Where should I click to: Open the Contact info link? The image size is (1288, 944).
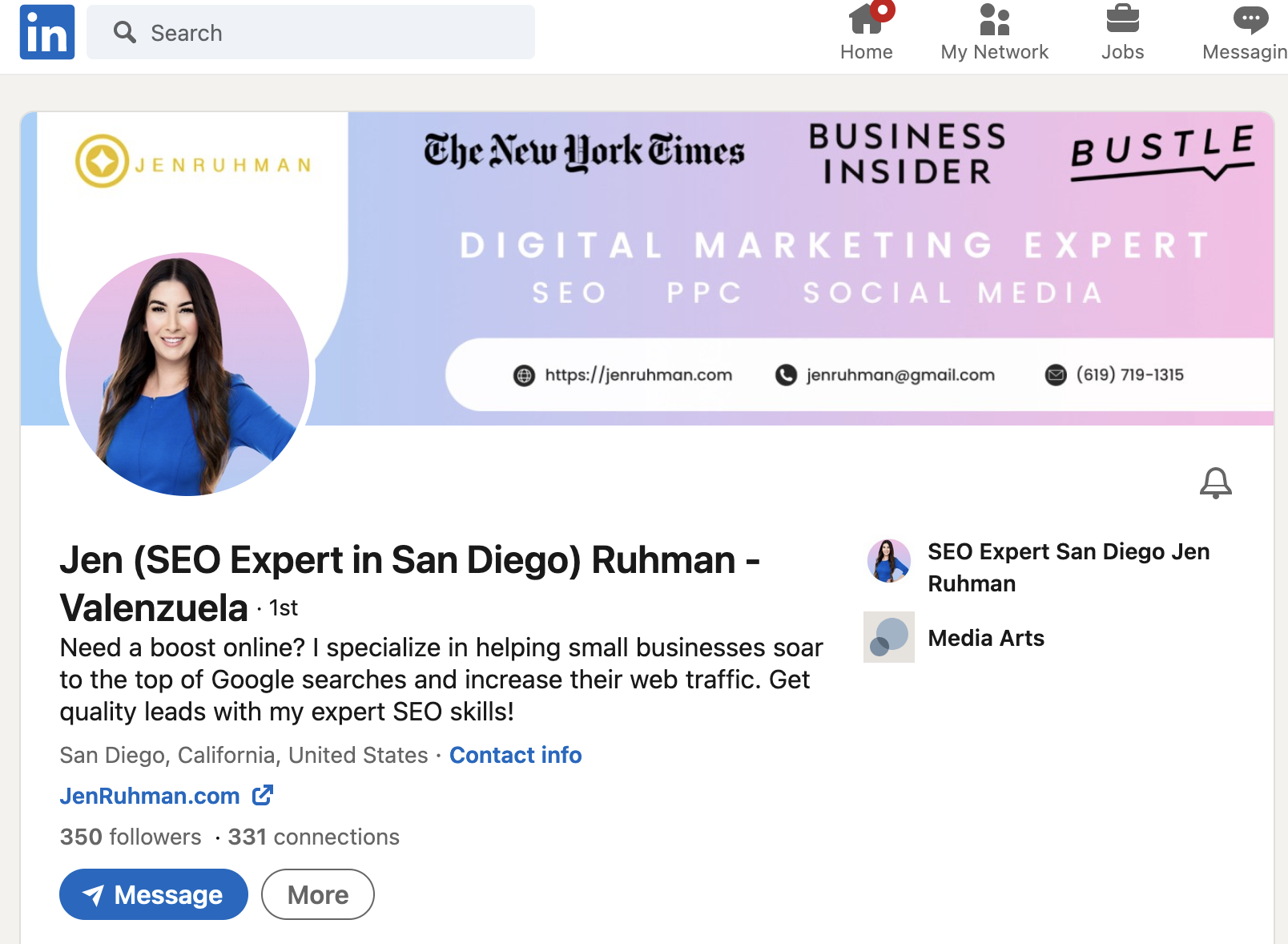point(516,755)
